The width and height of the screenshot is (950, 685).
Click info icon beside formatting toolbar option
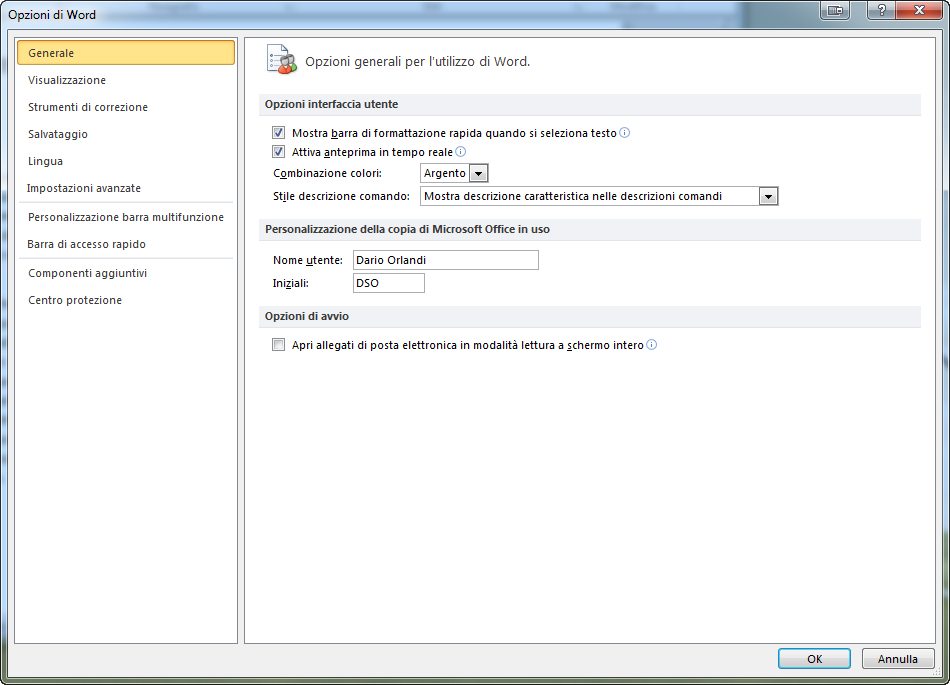coord(625,133)
